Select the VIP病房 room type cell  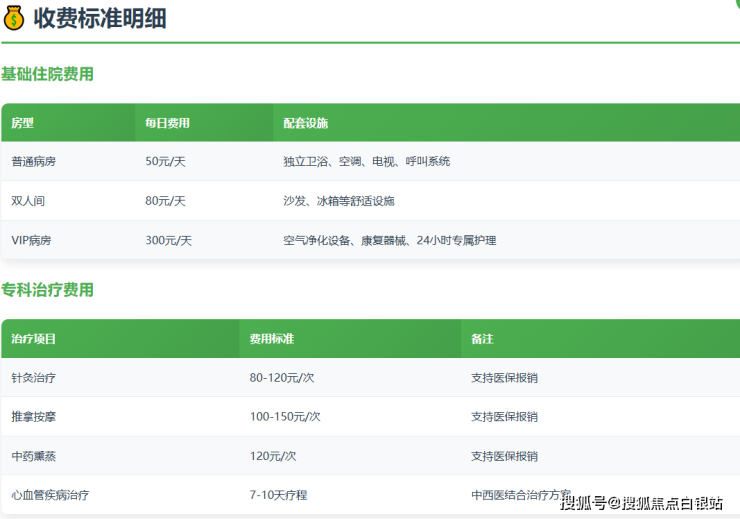[31, 240]
